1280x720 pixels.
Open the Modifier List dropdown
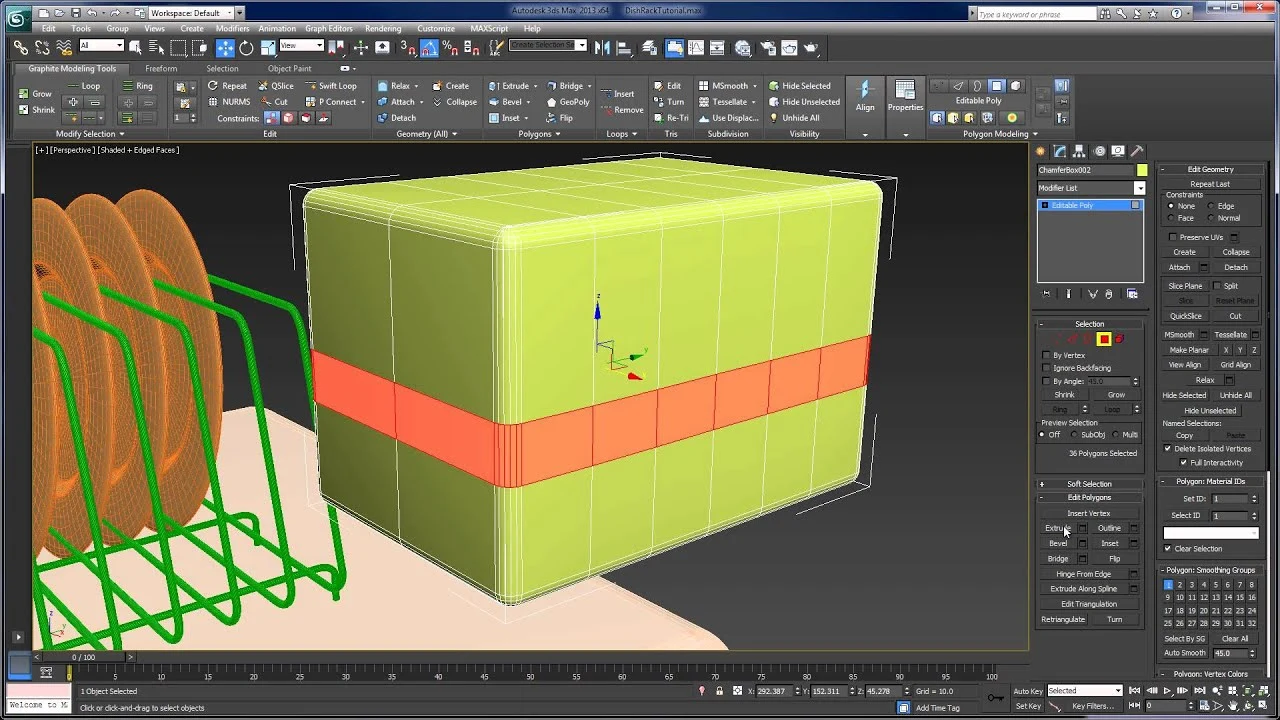(1140, 188)
